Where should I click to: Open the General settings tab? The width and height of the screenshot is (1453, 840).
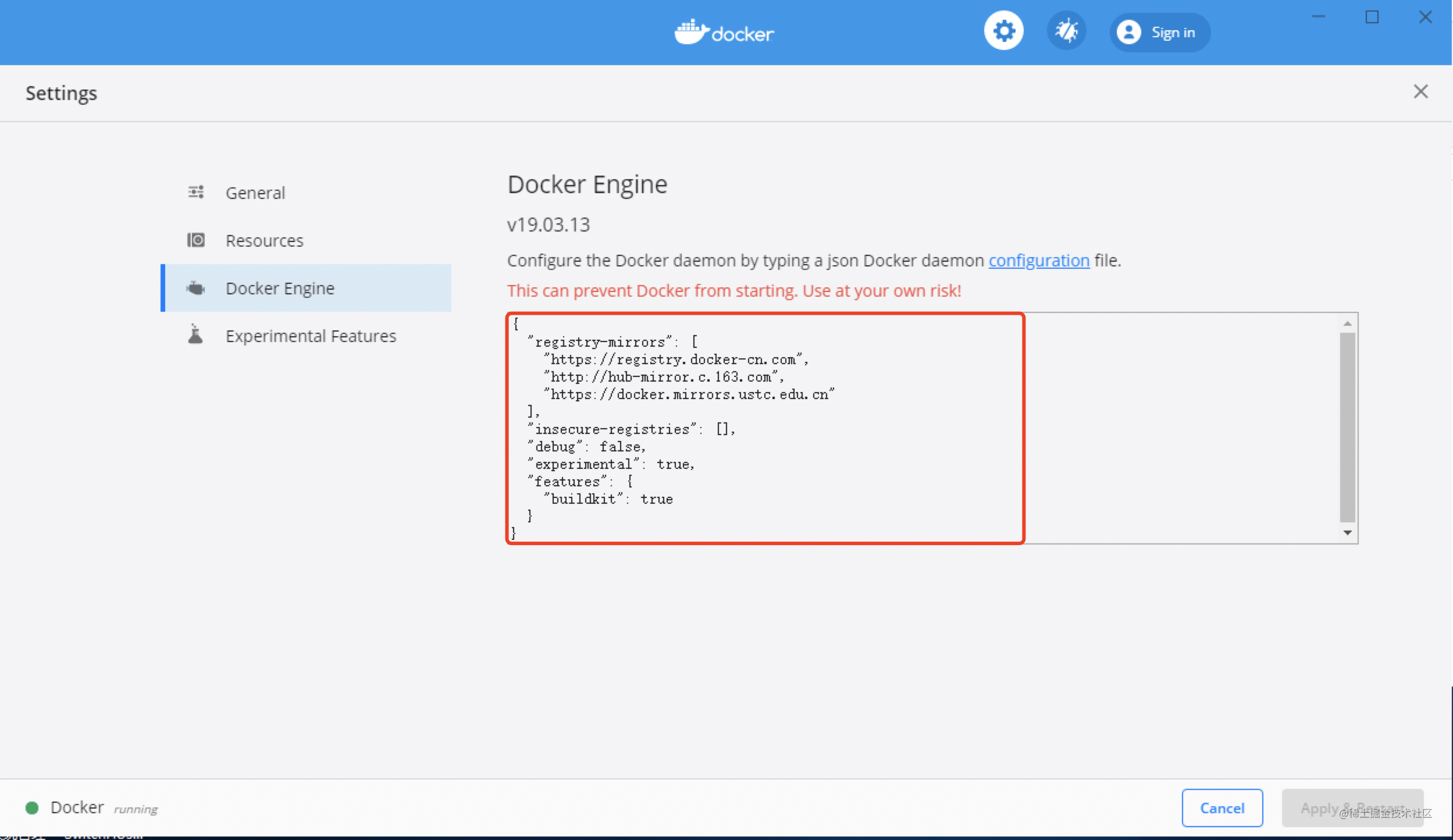[x=255, y=193]
